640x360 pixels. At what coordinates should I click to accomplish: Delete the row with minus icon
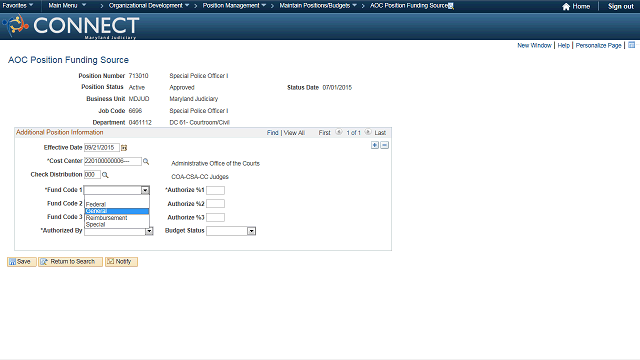[x=384, y=145]
